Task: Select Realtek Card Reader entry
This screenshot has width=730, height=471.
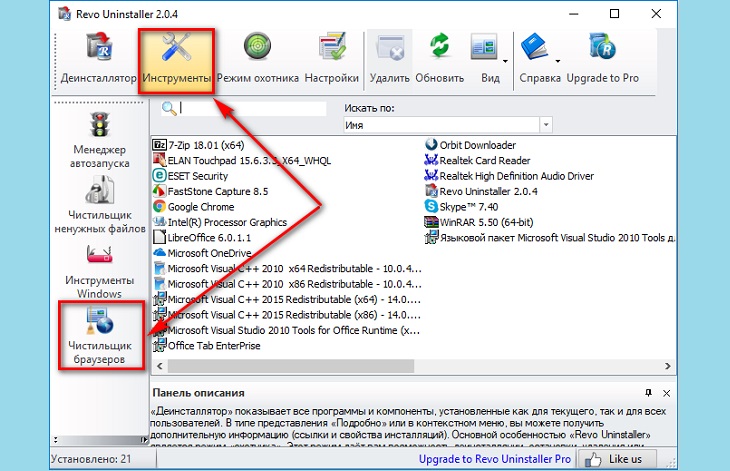Action: click(477, 161)
